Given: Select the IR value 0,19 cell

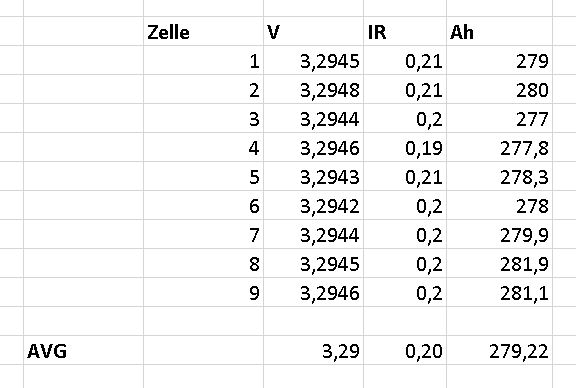Looking at the screenshot, I should click(x=405, y=147).
